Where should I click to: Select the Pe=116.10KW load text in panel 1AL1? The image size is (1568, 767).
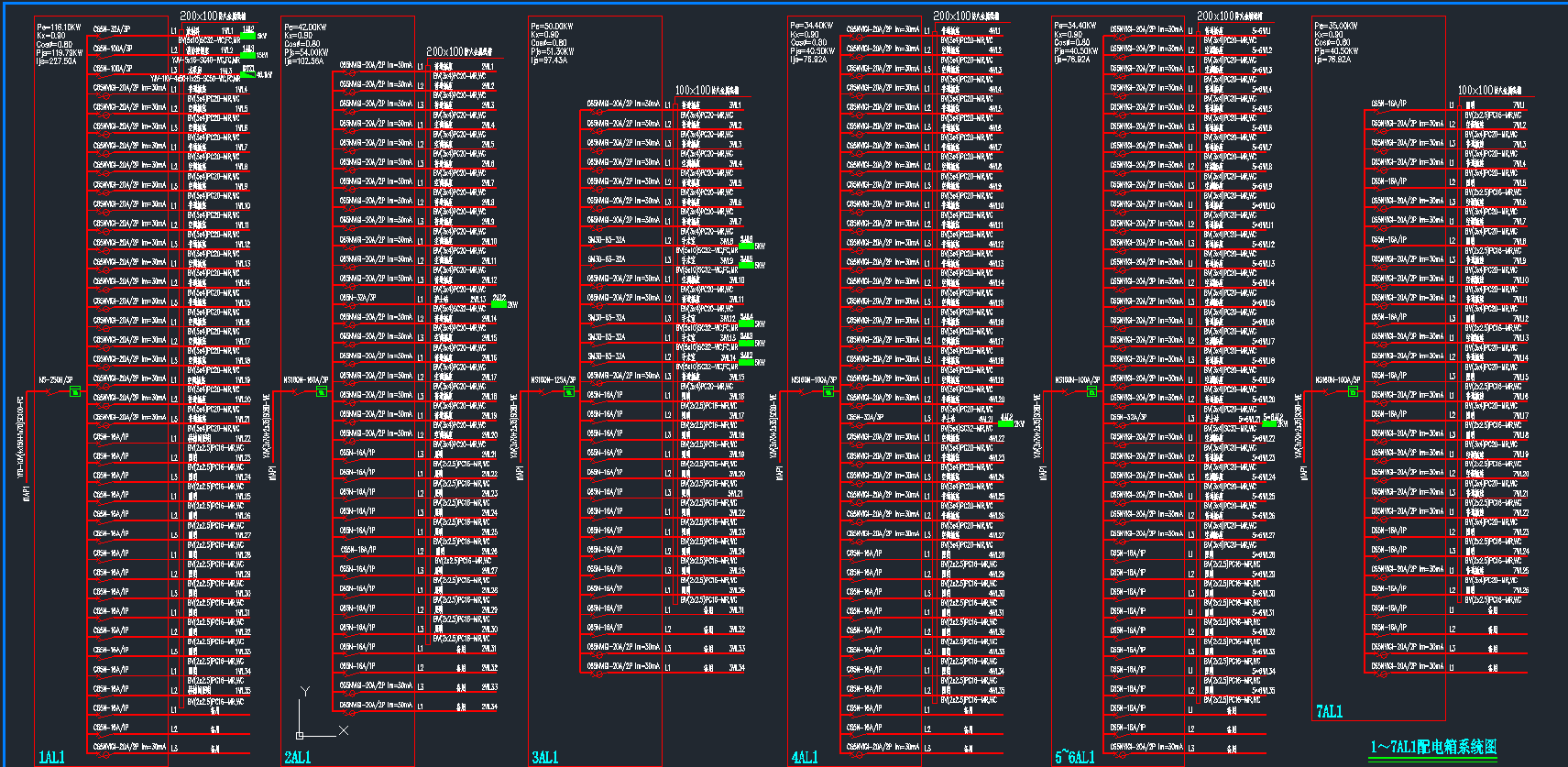pyautogui.click(x=59, y=27)
